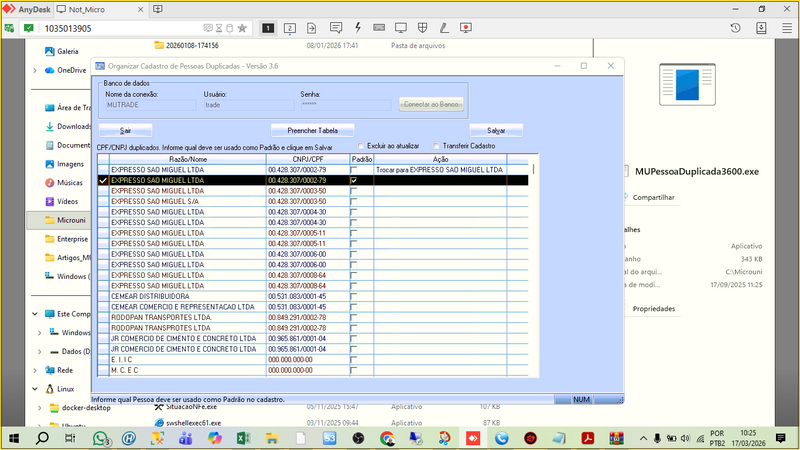Expand the OneDrive tree node
This screenshot has height=450, width=800.
[36, 70]
